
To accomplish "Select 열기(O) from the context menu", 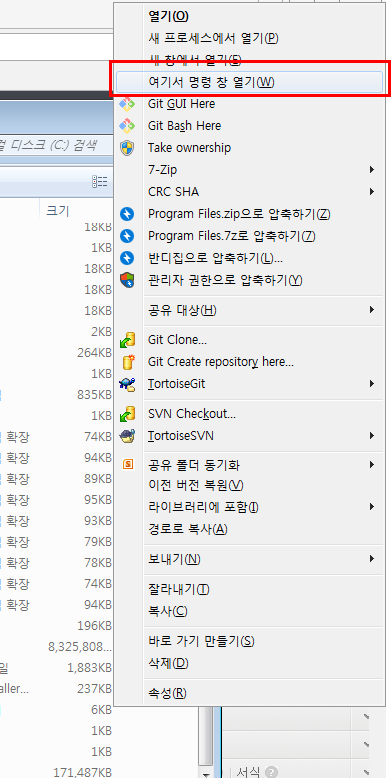I will point(250,16).
